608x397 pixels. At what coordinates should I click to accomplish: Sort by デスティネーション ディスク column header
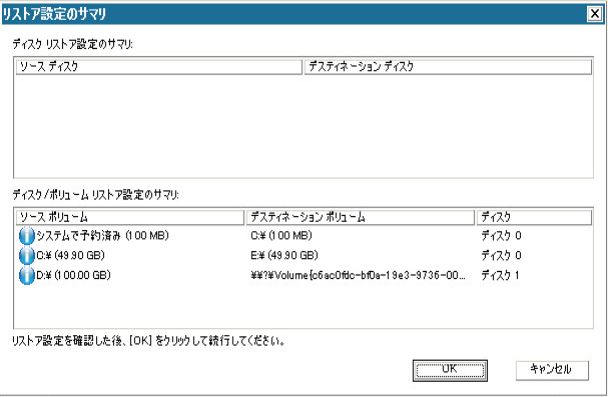448,67
